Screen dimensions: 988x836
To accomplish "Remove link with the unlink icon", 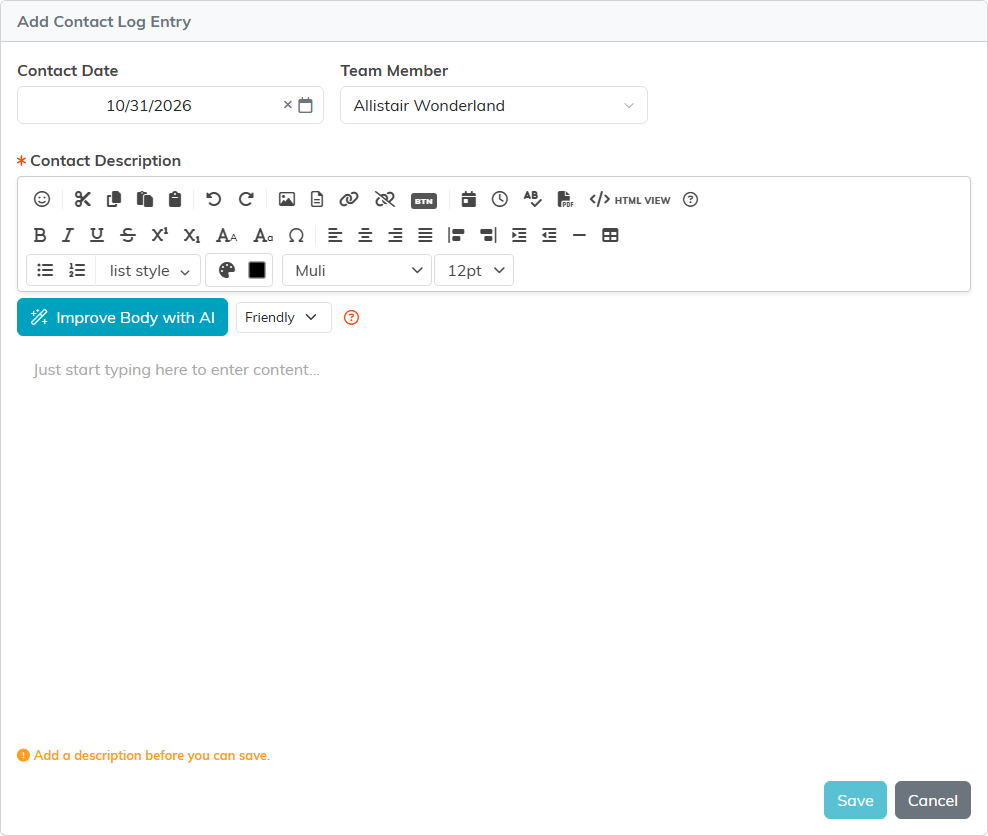I will (384, 199).
